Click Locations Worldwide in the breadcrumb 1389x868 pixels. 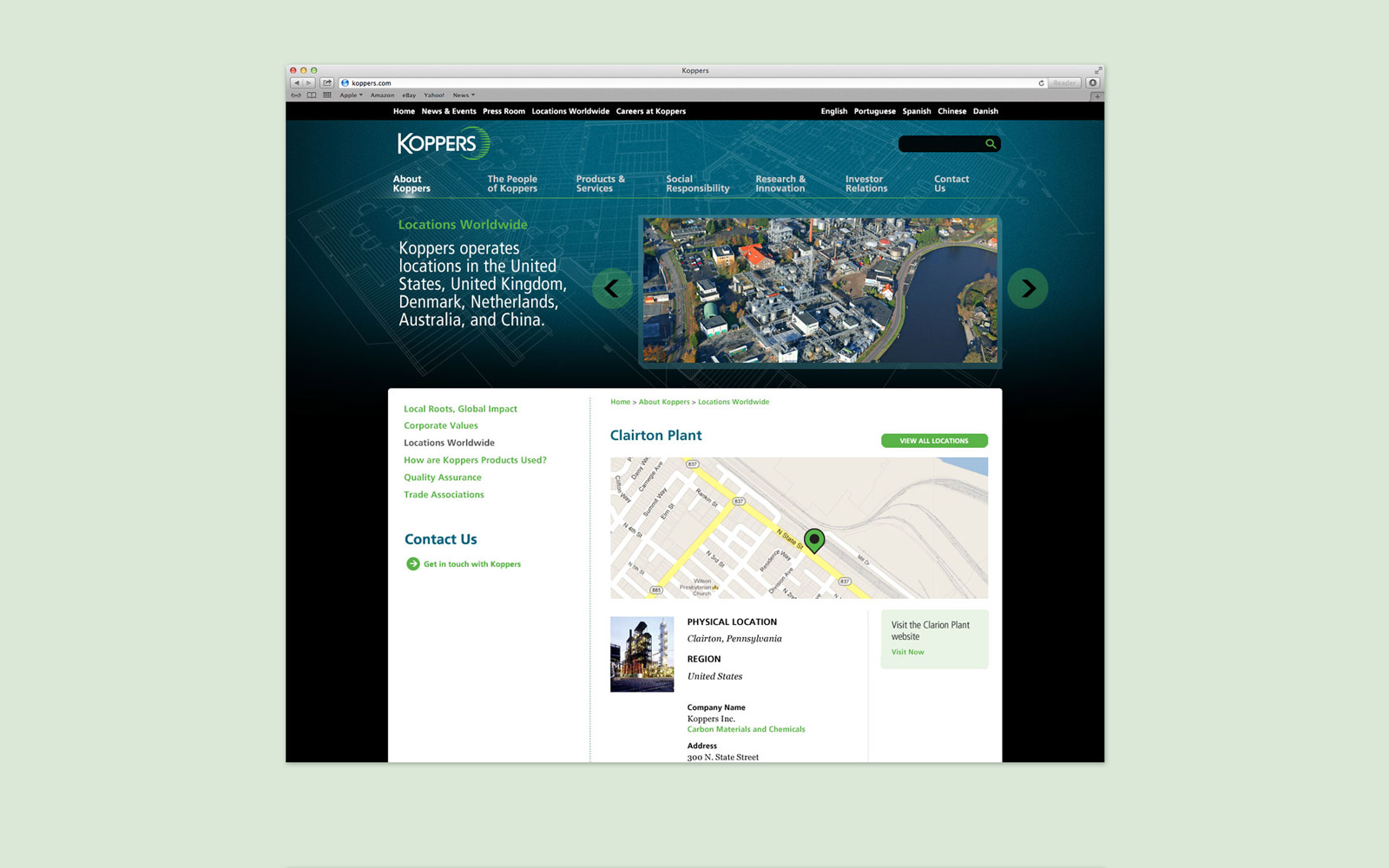pos(734,402)
